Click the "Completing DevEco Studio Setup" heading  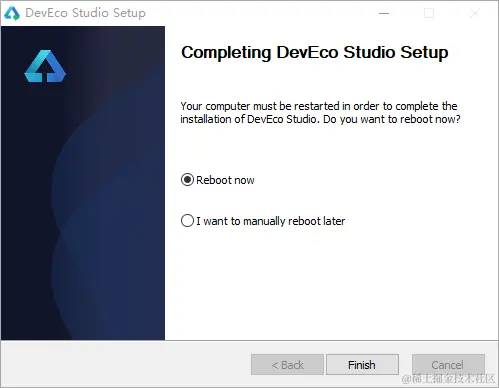(x=315, y=53)
